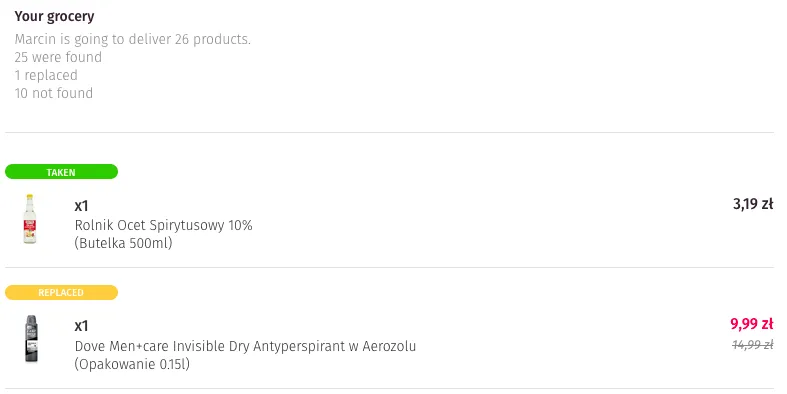This screenshot has height=394, width=787.
Task: Open Rolnik Ocet Spirytusowy 10% product name
Action: coord(164,225)
